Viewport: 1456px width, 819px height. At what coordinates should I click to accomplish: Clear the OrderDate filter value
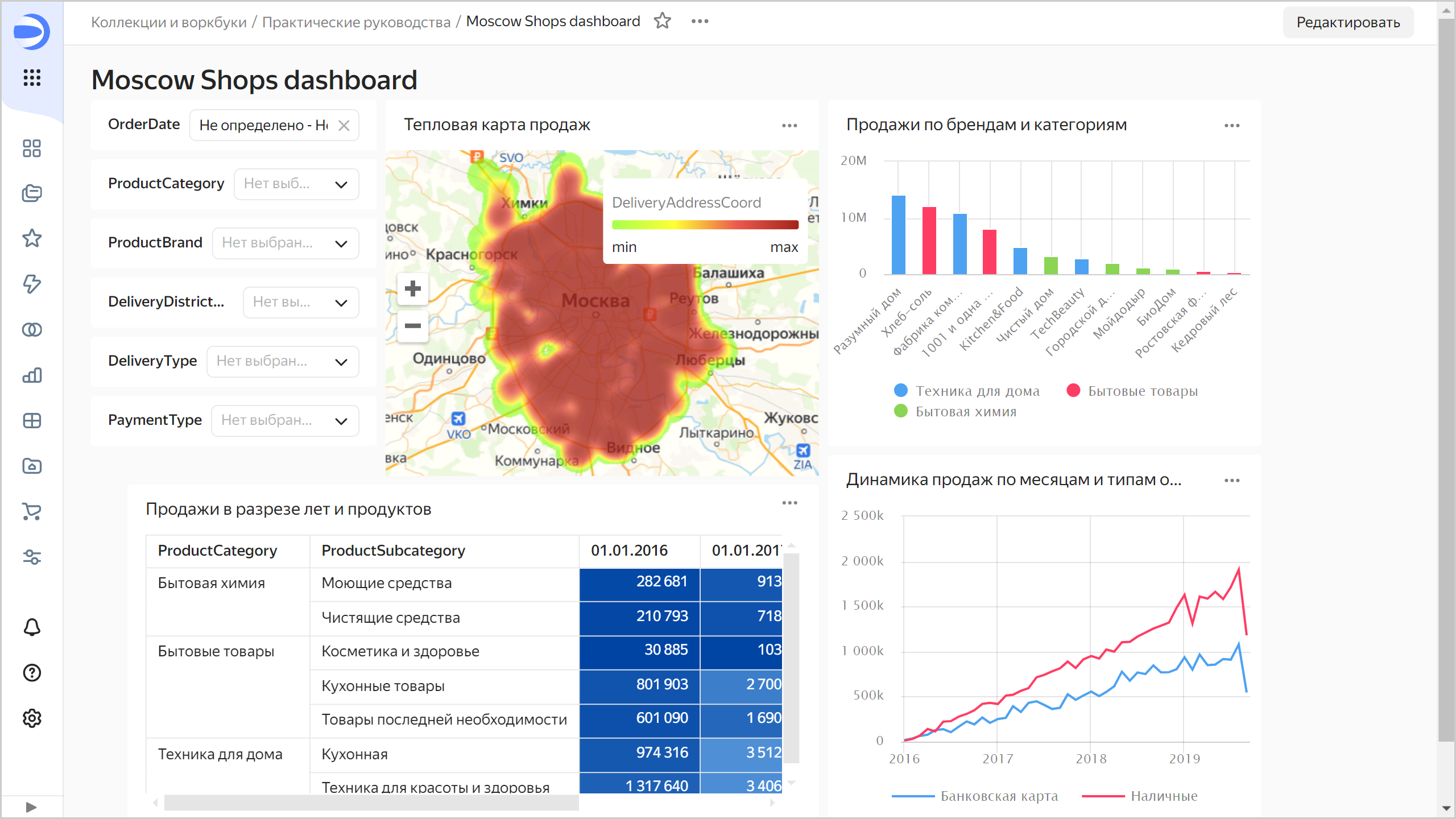click(x=344, y=126)
